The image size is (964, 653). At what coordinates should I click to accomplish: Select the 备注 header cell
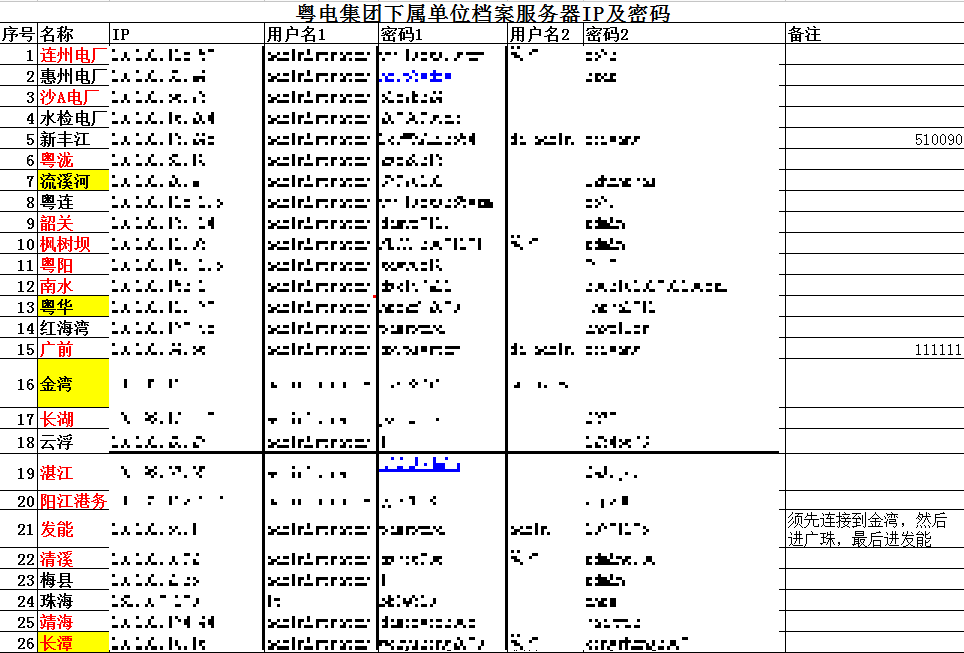coord(875,34)
